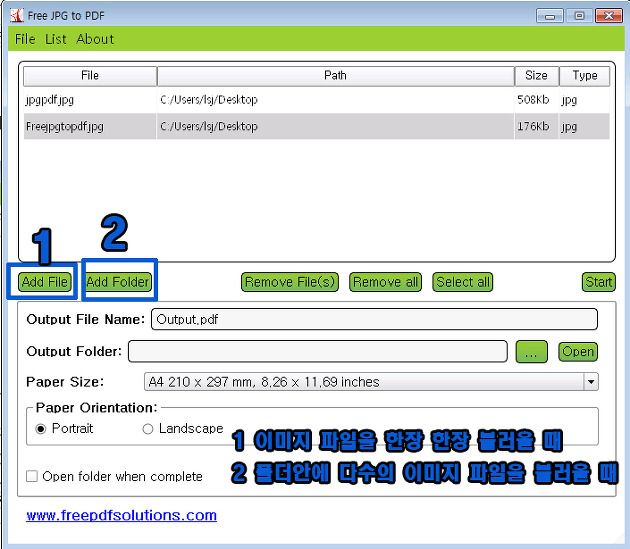Close the Free JPG to PDF window
630x549 pixels.
click(609, 16)
